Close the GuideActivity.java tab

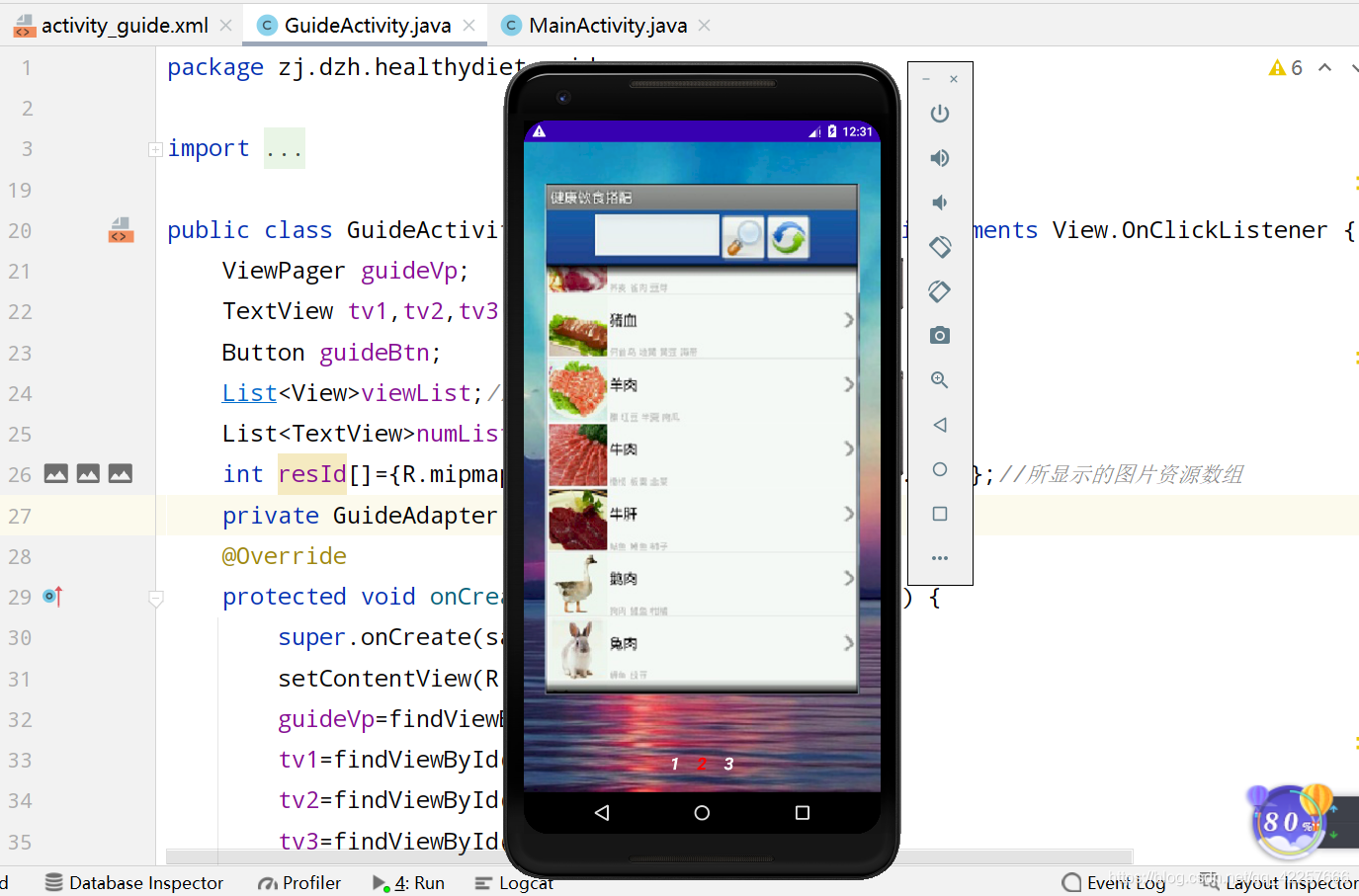tap(469, 26)
